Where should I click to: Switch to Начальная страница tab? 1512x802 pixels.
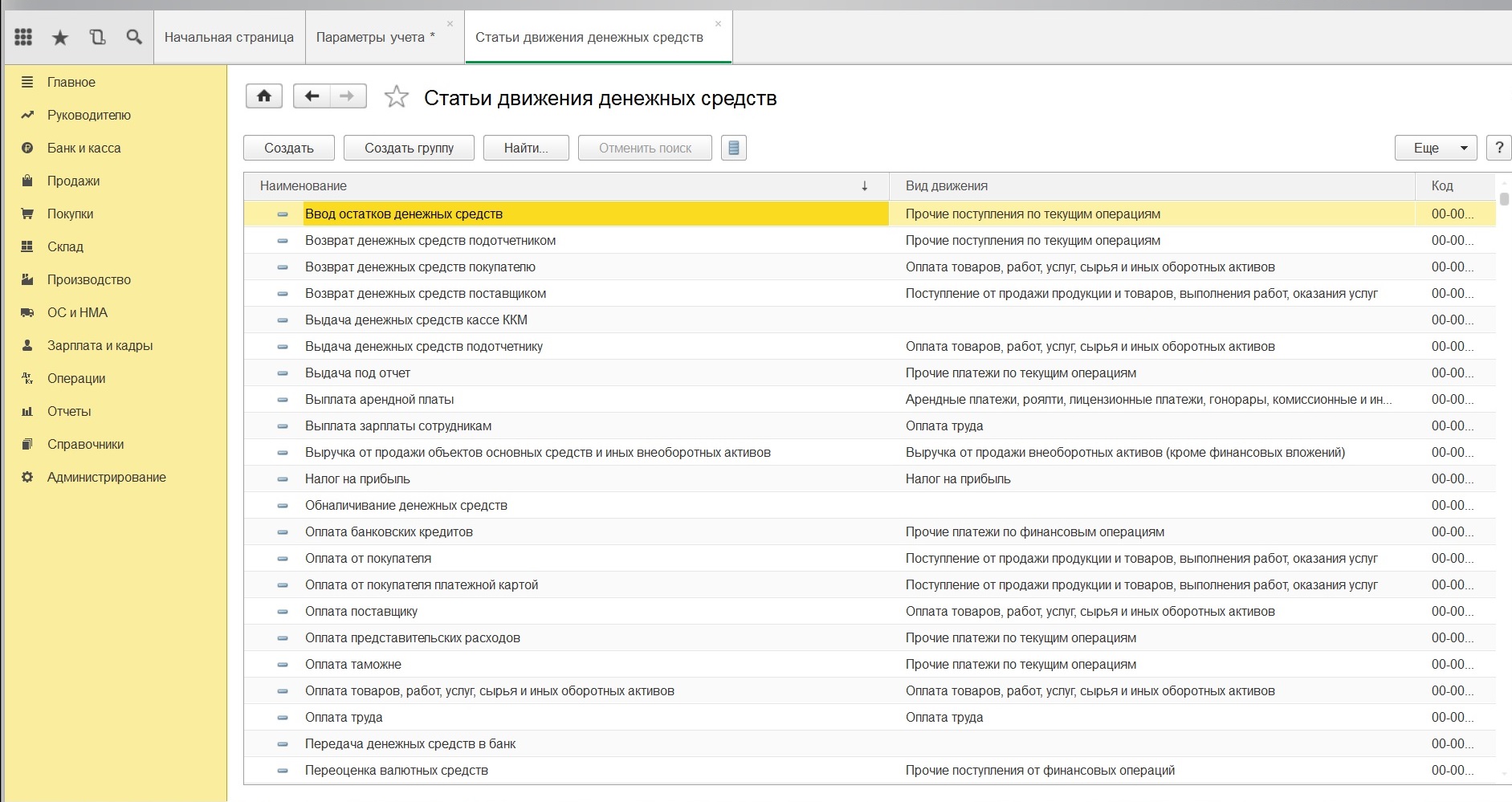pyautogui.click(x=229, y=37)
